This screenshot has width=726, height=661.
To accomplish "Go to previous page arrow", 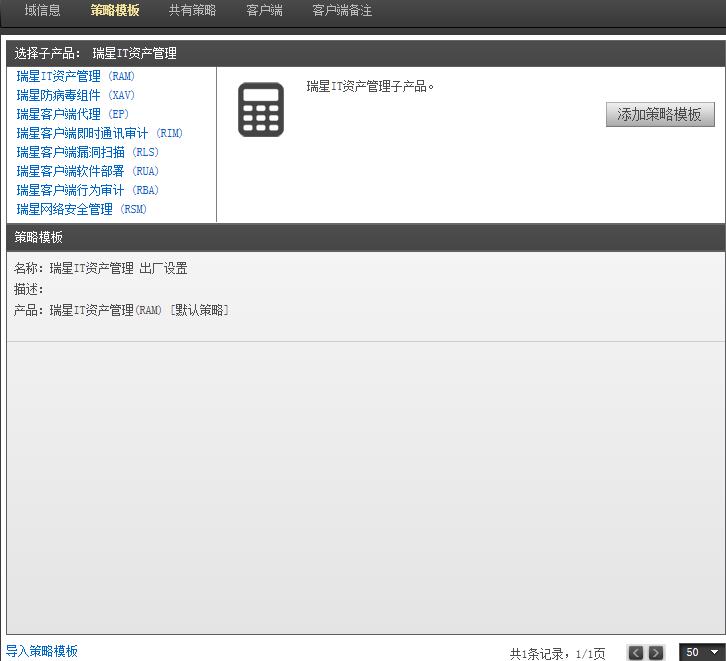I will tap(636, 653).
